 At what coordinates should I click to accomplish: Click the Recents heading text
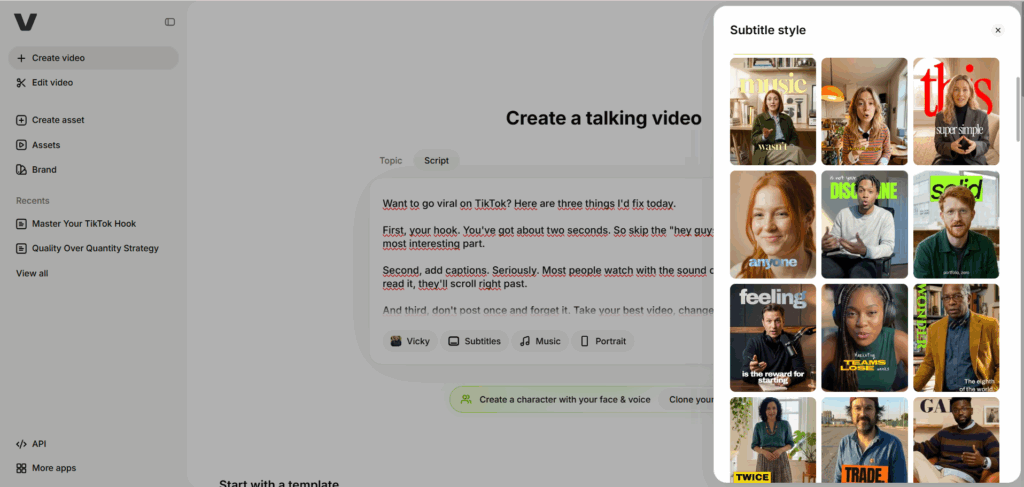click(x=33, y=201)
